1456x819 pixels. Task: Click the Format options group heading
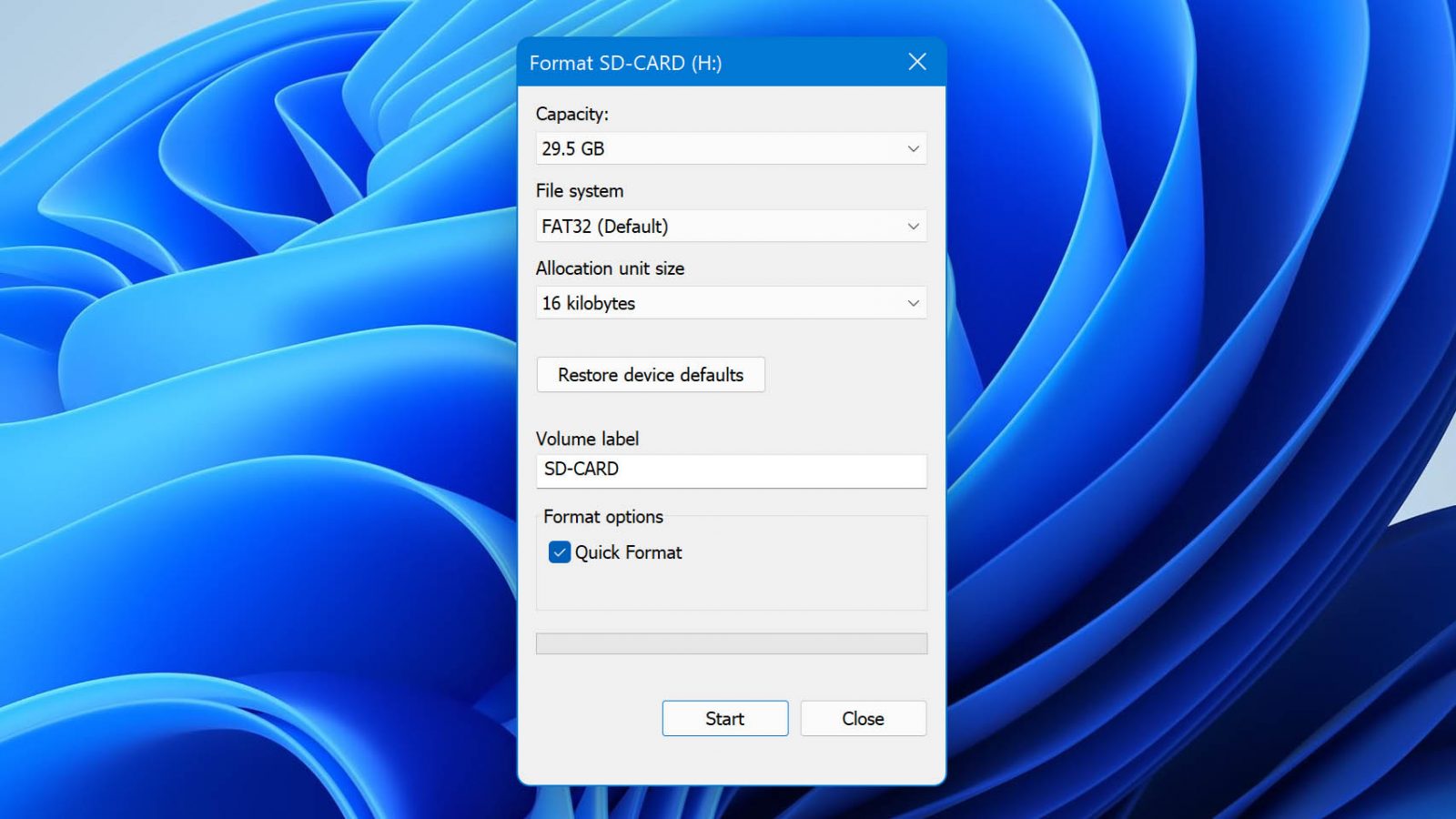pyautogui.click(x=602, y=516)
